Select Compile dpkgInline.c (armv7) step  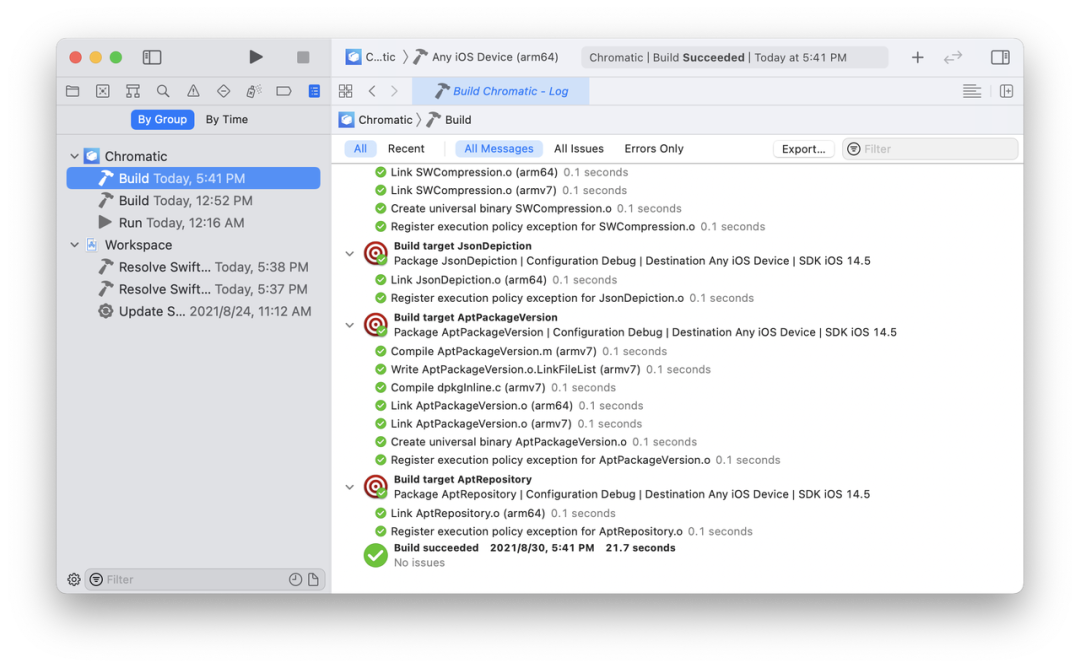point(495,388)
